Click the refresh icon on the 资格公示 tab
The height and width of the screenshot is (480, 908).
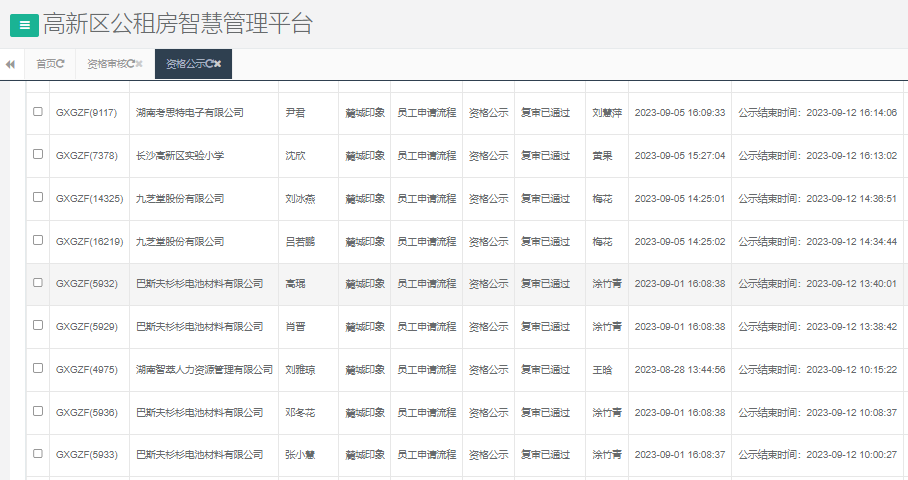coord(208,64)
